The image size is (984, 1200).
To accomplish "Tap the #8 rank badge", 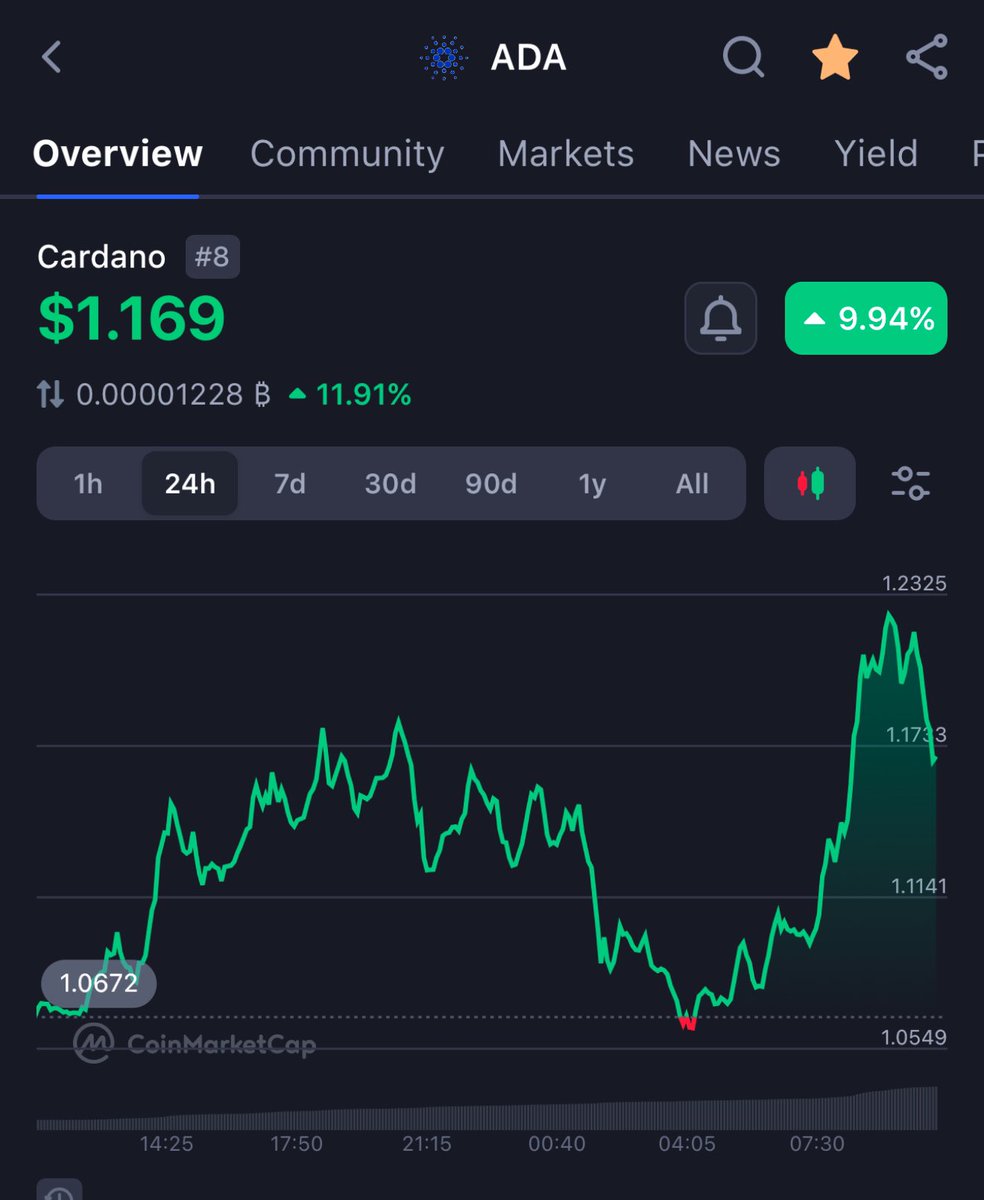I will (x=212, y=257).
